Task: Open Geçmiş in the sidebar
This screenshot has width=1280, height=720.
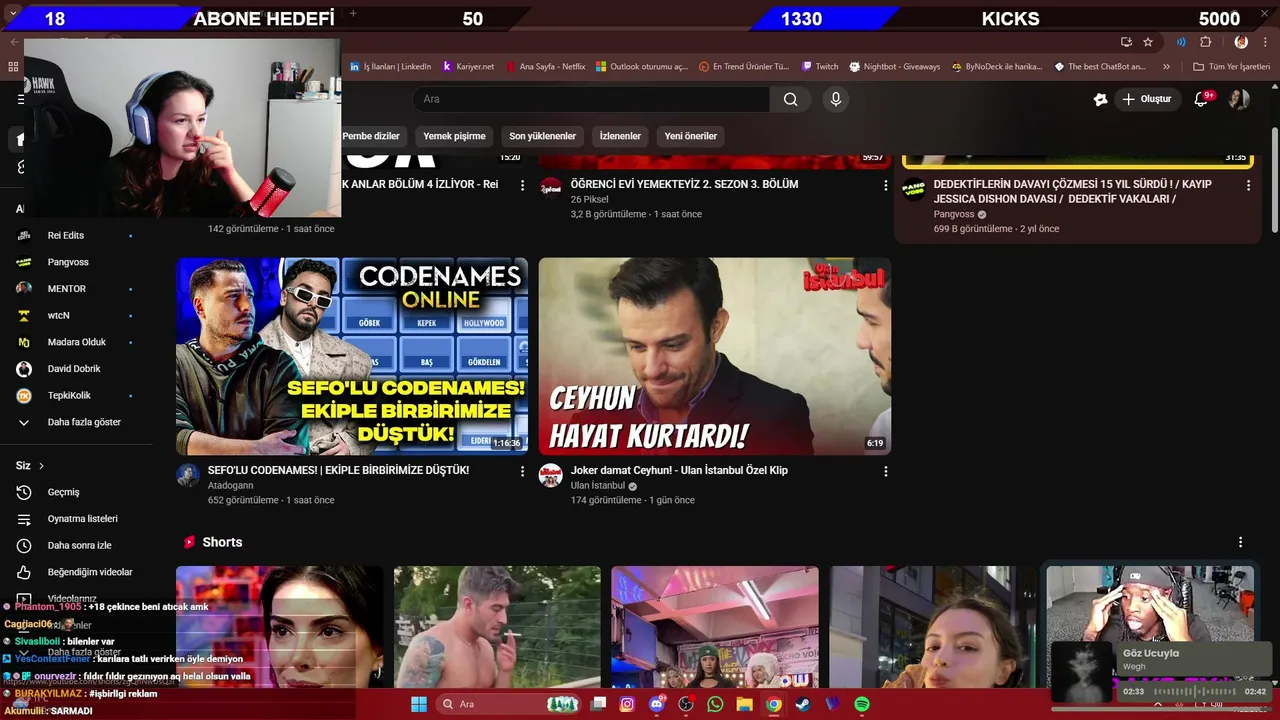Action: click(x=63, y=492)
